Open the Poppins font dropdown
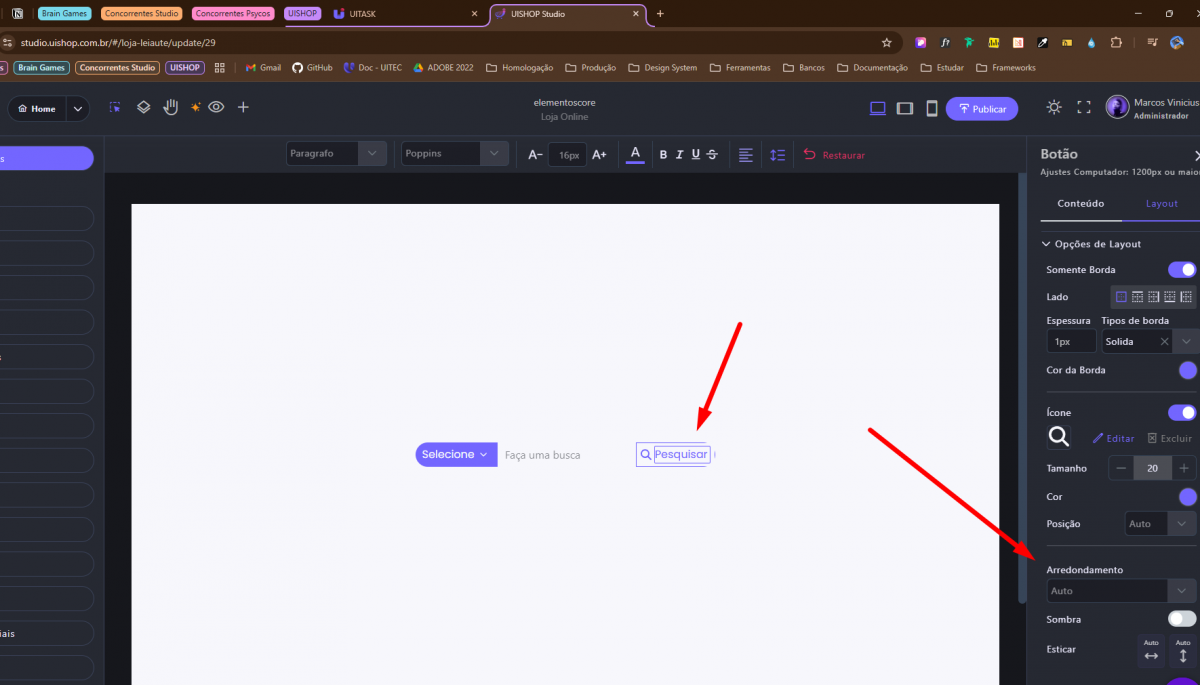This screenshot has width=1200, height=685. coord(454,154)
